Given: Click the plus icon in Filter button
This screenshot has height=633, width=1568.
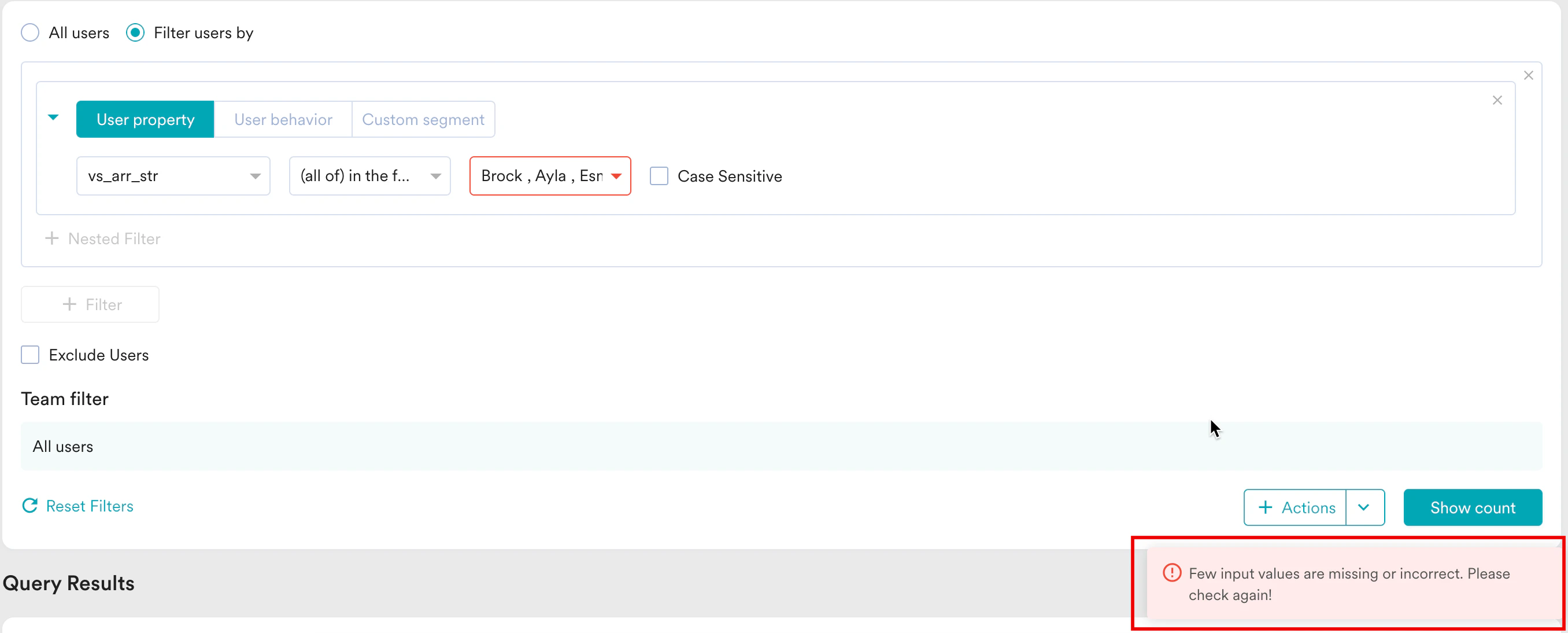Looking at the screenshot, I should pos(69,304).
